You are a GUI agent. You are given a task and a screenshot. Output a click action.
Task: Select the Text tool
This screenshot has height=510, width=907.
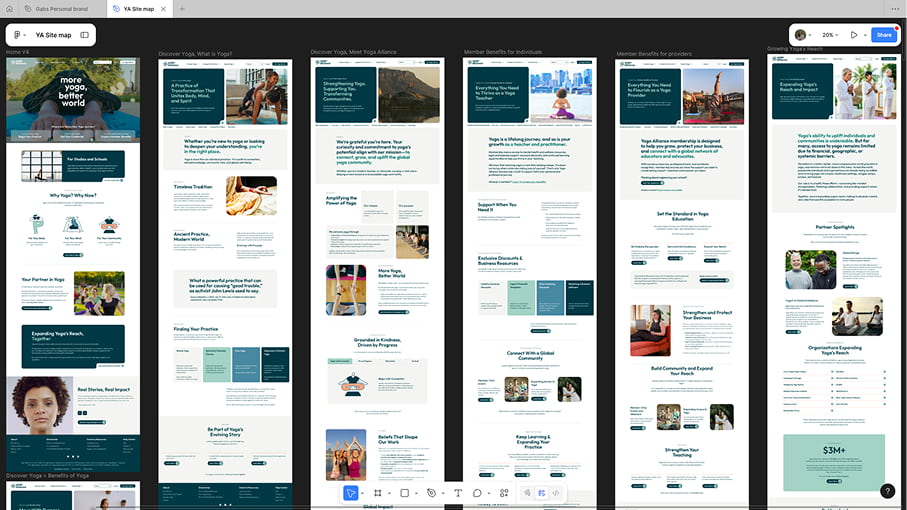coord(458,493)
